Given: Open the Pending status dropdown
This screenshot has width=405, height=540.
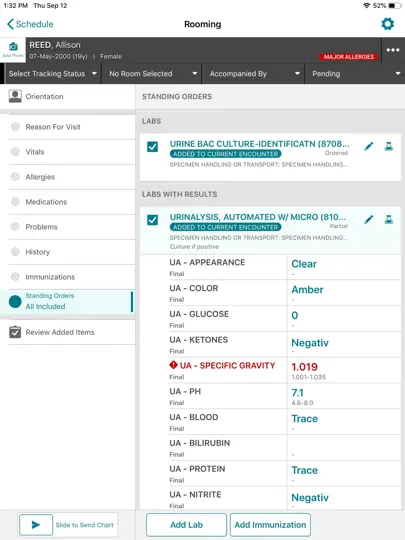Looking at the screenshot, I should point(355,74).
